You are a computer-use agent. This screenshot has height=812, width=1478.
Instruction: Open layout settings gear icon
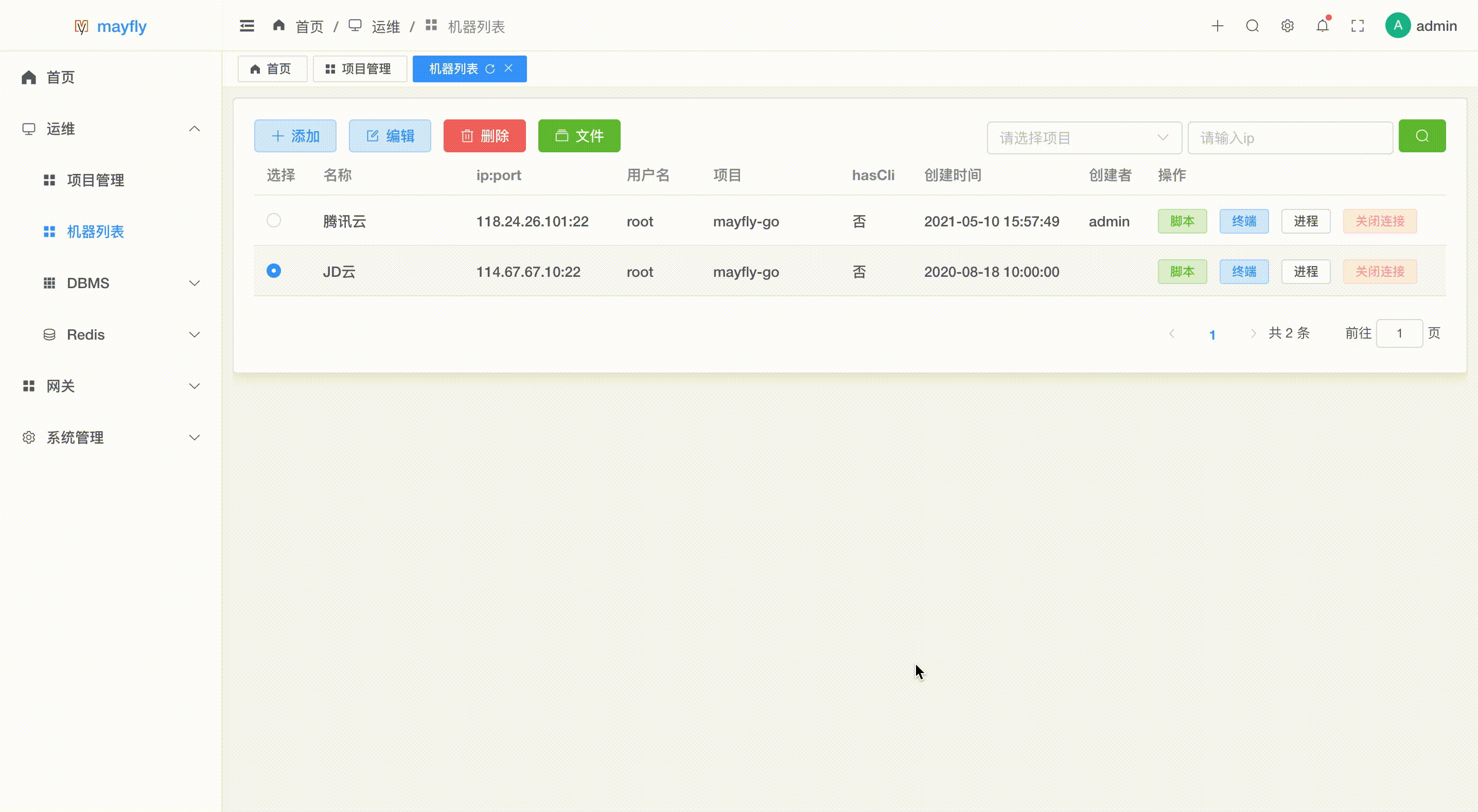click(x=1287, y=26)
